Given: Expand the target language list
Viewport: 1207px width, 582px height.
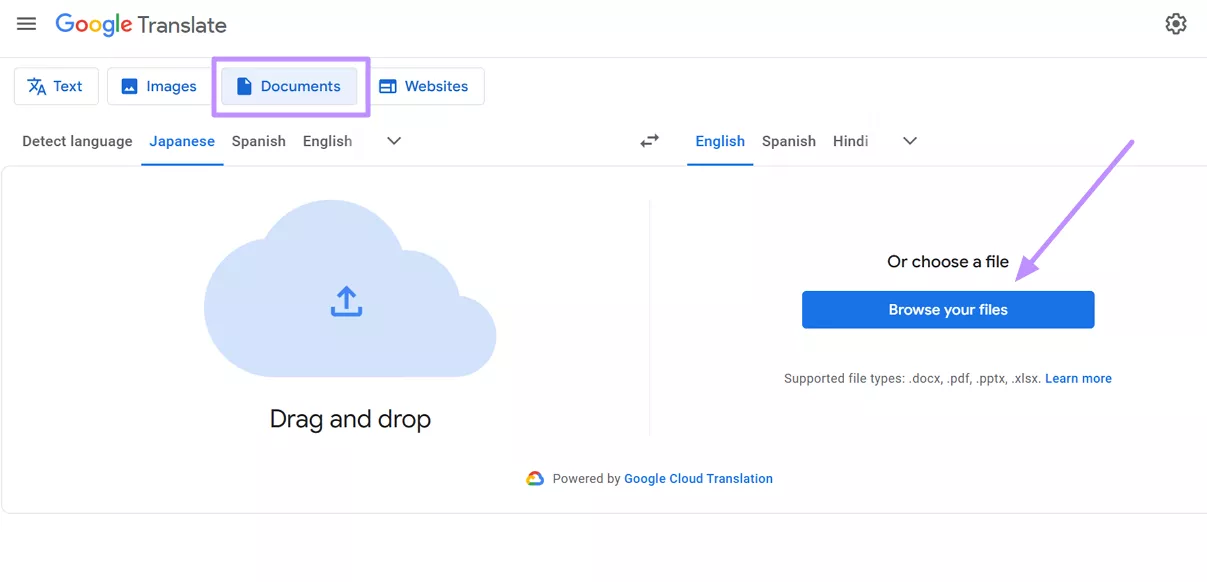Looking at the screenshot, I should tap(910, 141).
